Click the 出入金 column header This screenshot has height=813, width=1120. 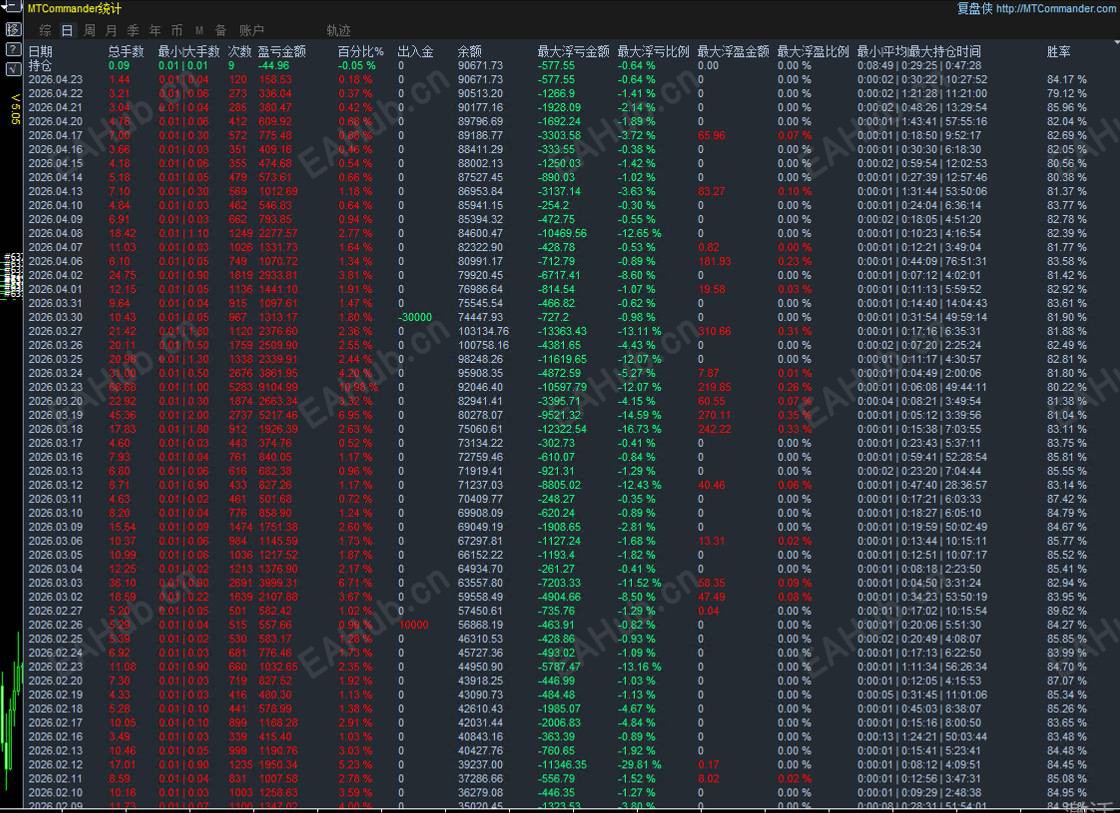click(x=416, y=51)
